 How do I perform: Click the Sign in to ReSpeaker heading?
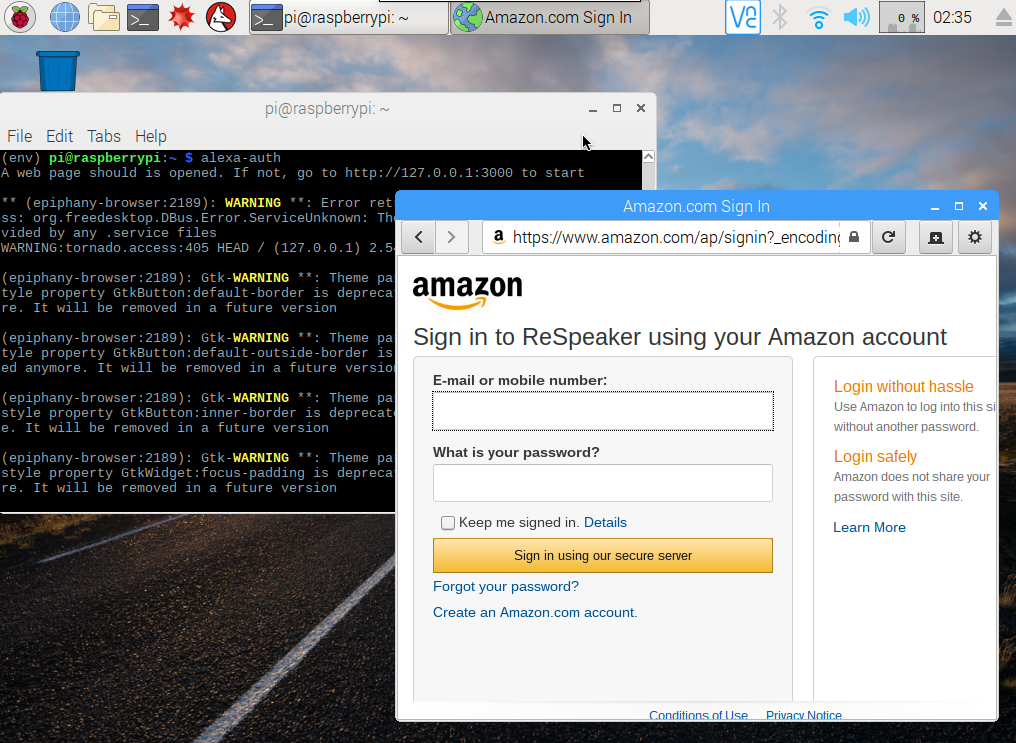pos(680,337)
